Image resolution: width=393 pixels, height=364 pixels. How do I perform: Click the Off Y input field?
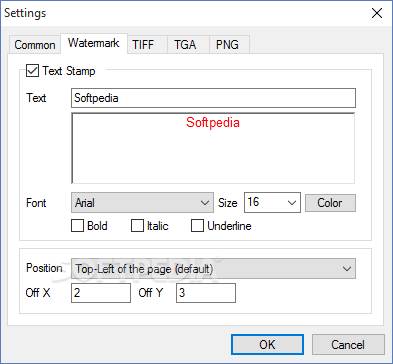(x=206, y=293)
